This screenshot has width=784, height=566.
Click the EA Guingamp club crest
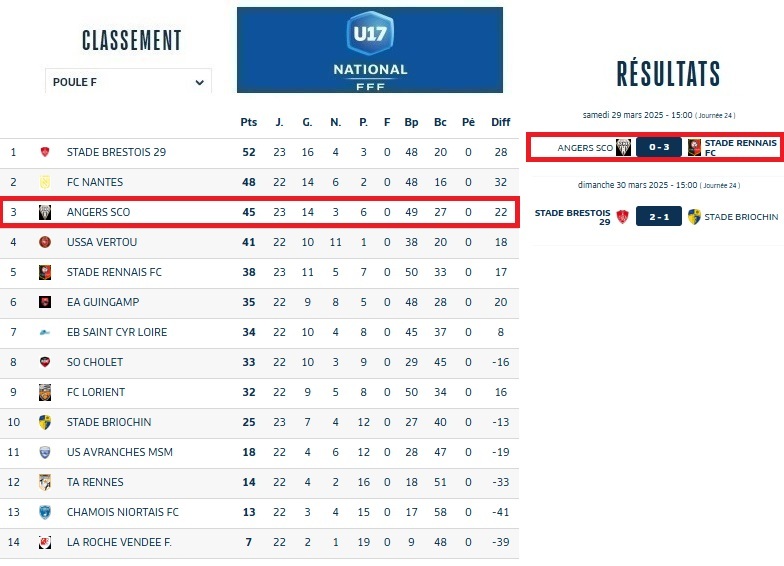[x=45, y=302]
